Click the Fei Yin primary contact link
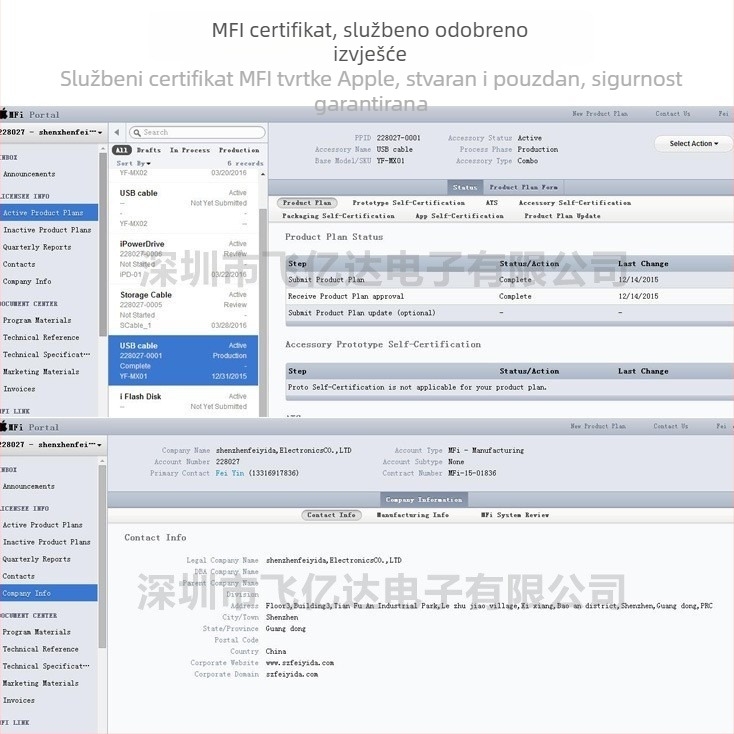734x734 pixels. 230,473
